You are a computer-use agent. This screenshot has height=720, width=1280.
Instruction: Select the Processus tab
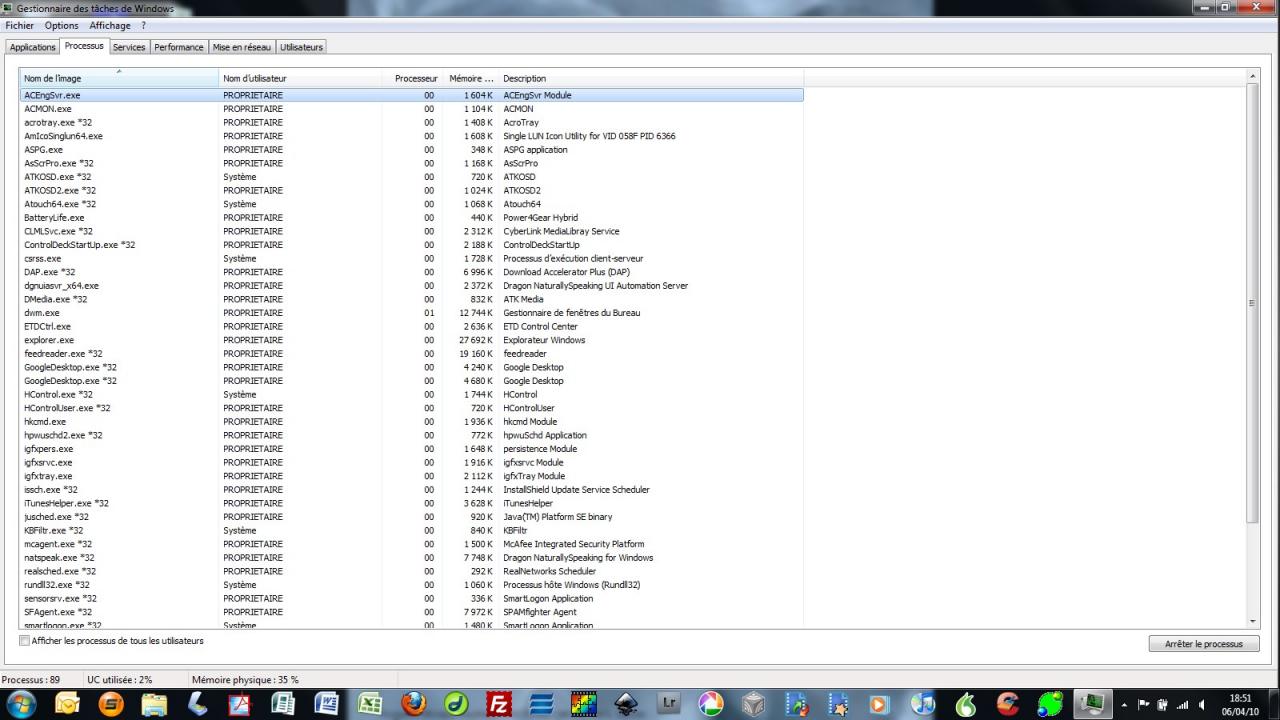pyautogui.click(x=84, y=46)
